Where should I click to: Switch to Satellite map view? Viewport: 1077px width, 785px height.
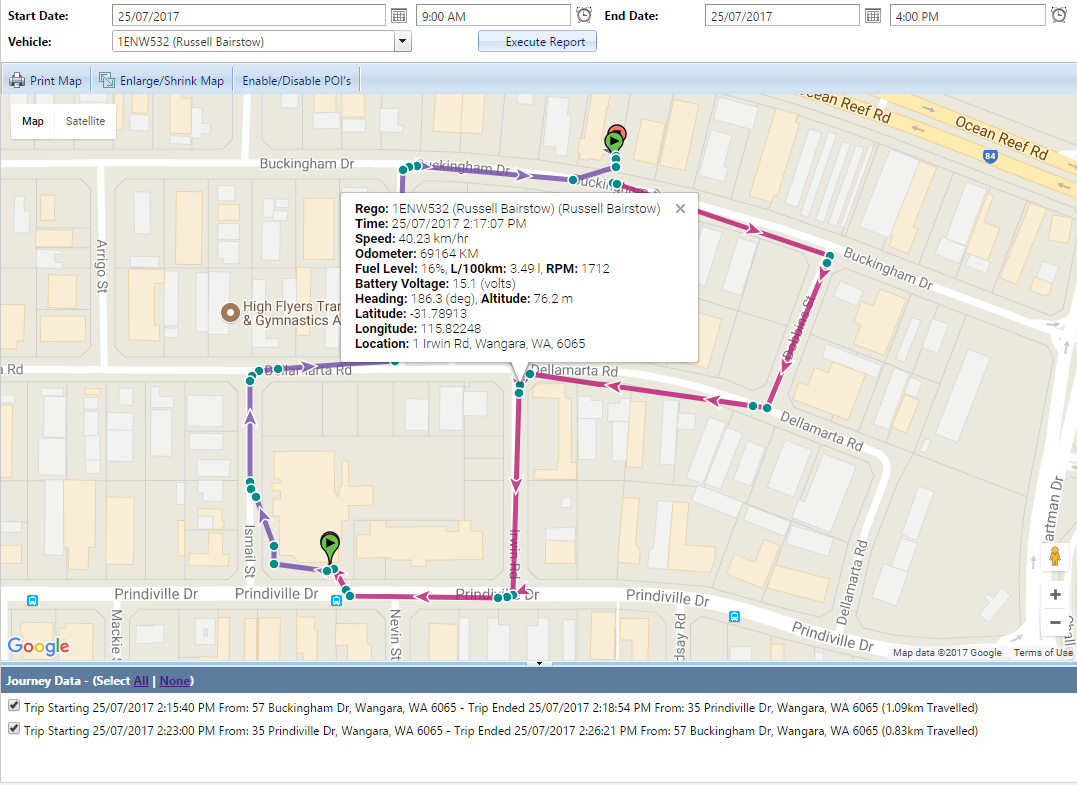[85, 121]
